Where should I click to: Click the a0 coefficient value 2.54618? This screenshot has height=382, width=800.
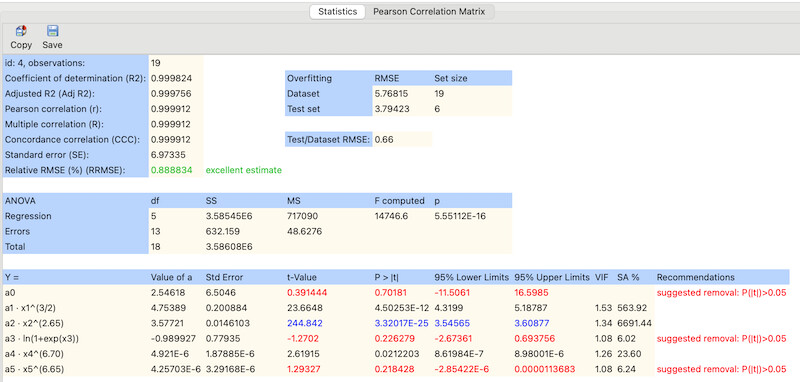(x=168, y=293)
